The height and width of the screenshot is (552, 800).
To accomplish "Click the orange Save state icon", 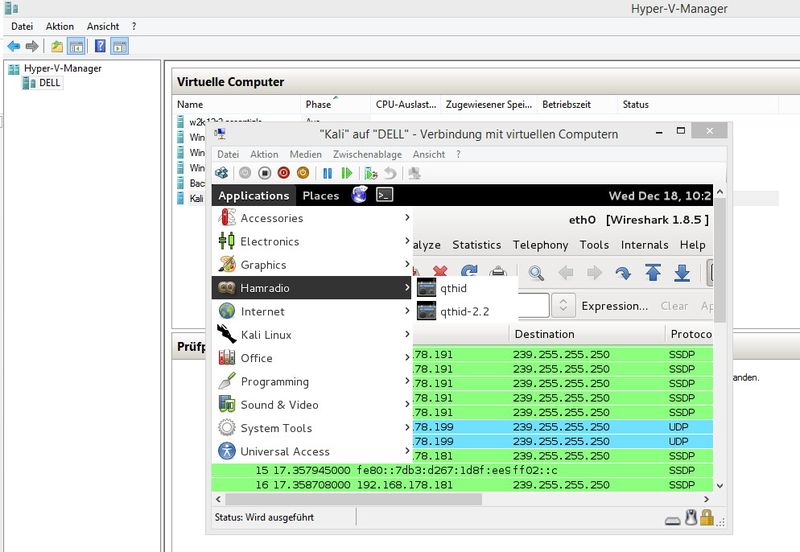I will (302, 173).
